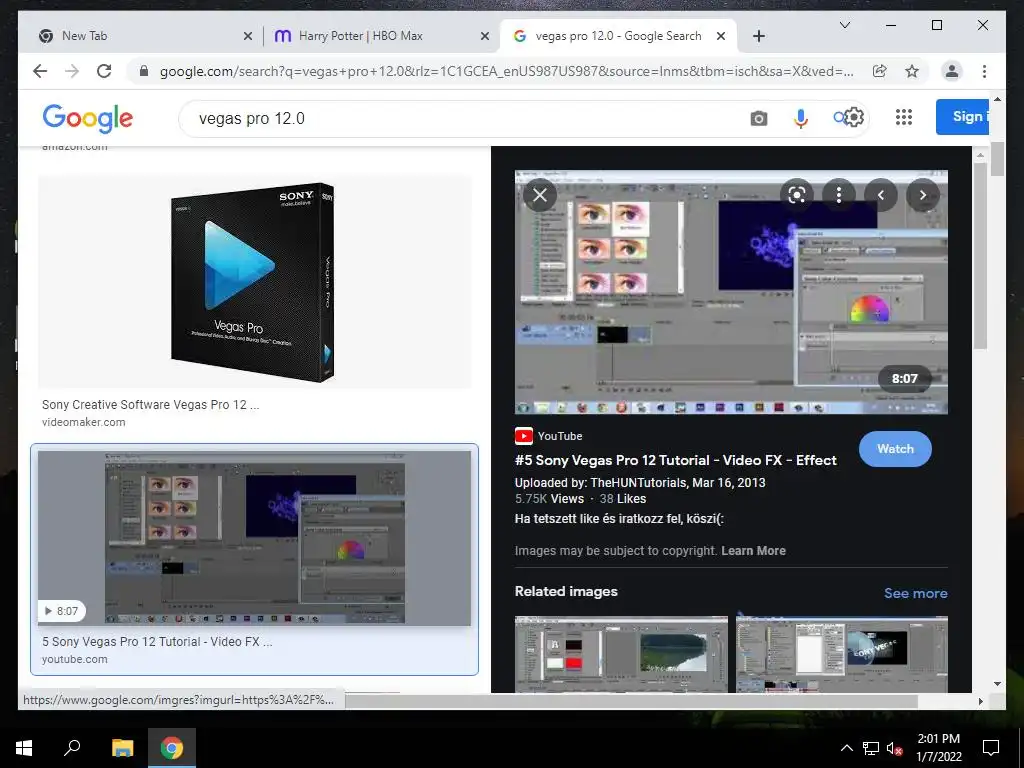Open Chrome three-dot menu
Screen dimensions: 1024x768
click(984, 71)
